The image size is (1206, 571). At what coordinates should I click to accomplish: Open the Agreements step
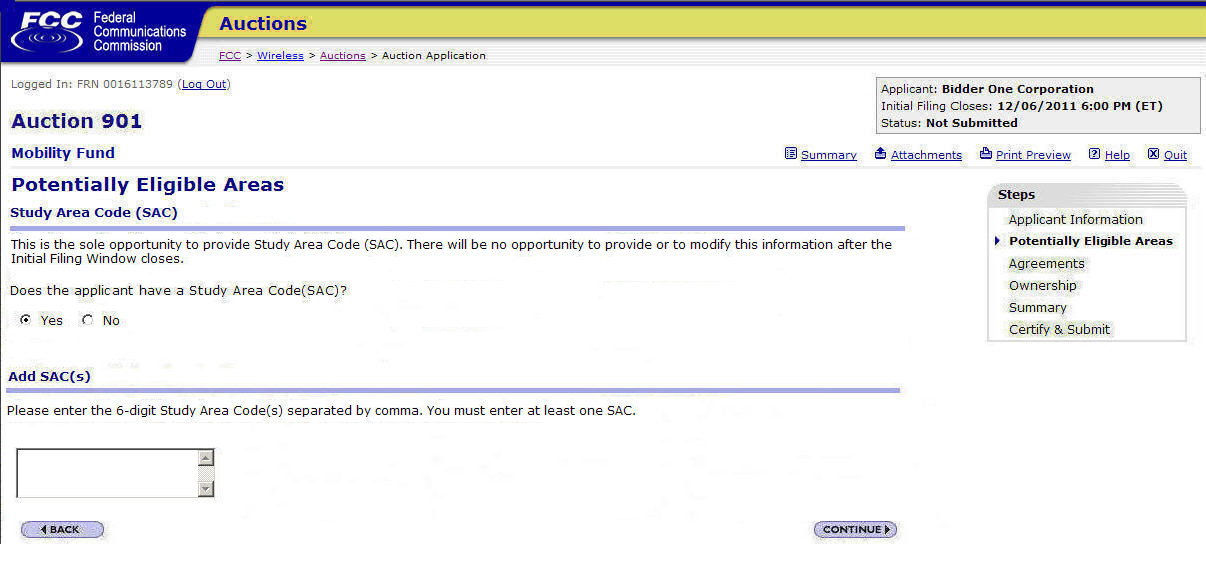click(1046, 263)
